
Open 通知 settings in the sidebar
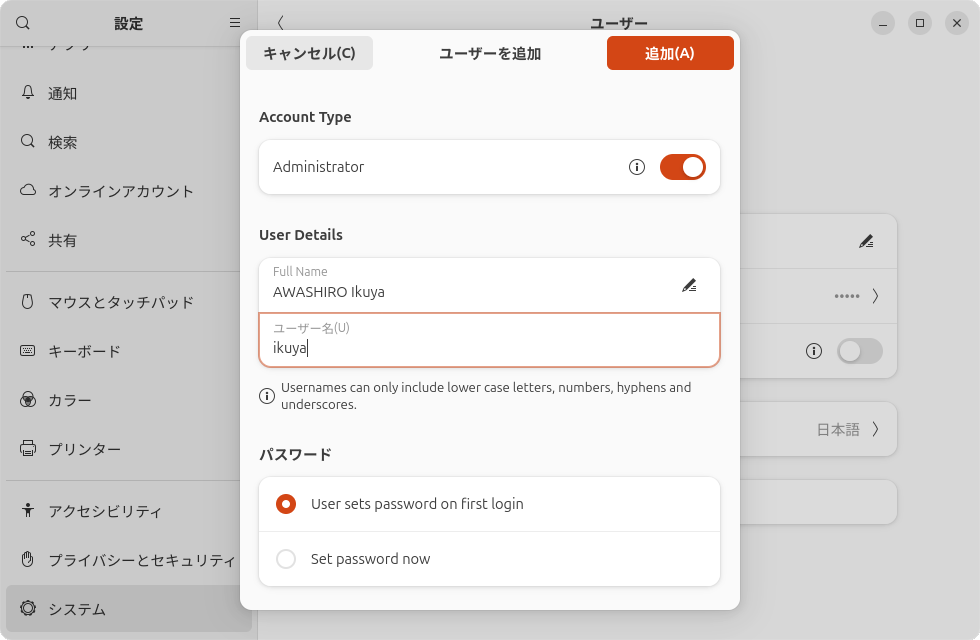[129, 94]
